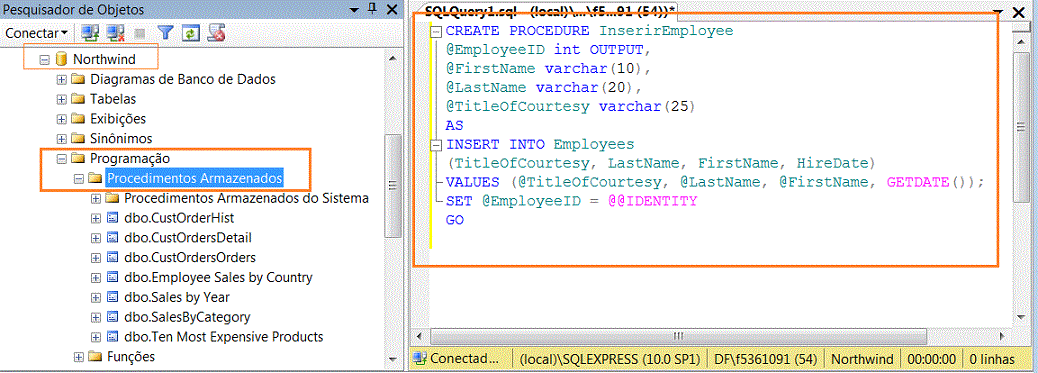Click the Procedimentos Armazenados folder icon

pos(96,178)
